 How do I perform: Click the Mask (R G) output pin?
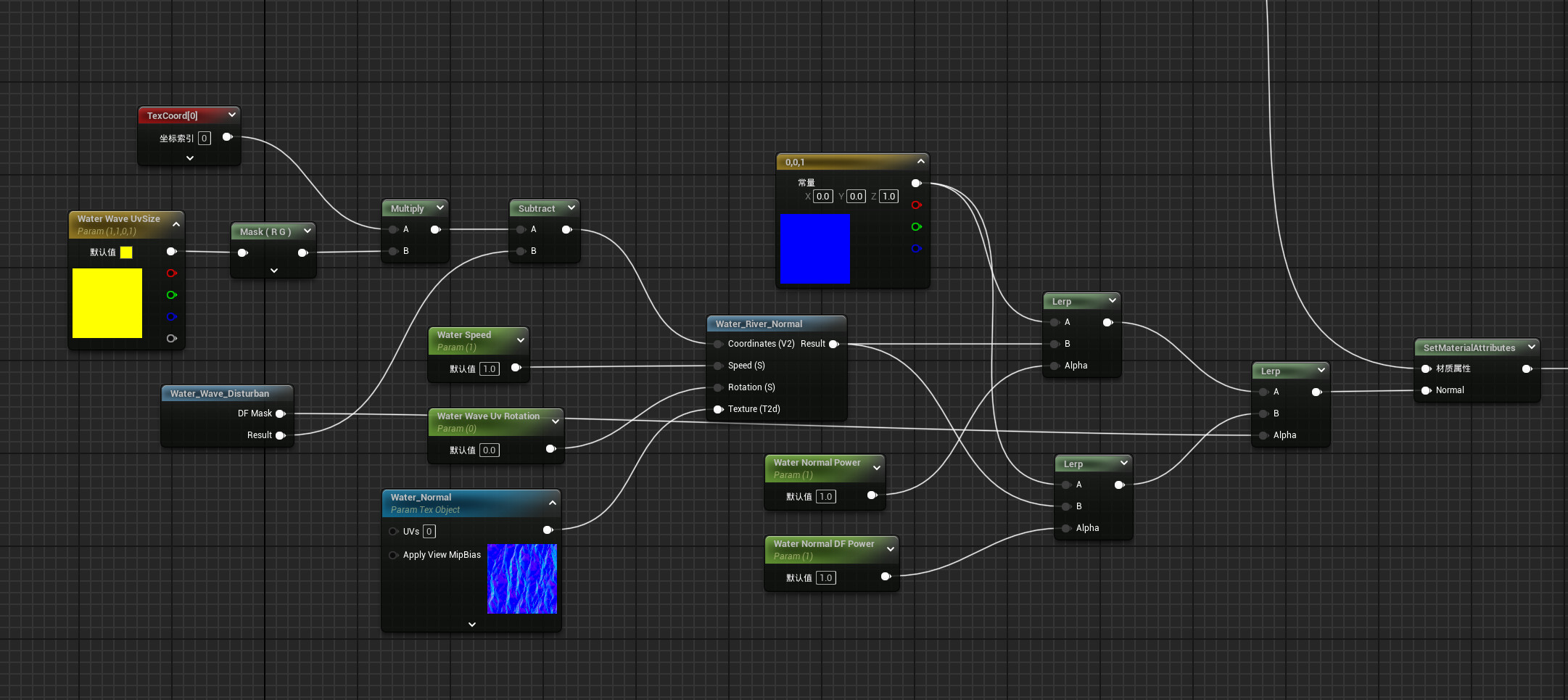point(303,252)
